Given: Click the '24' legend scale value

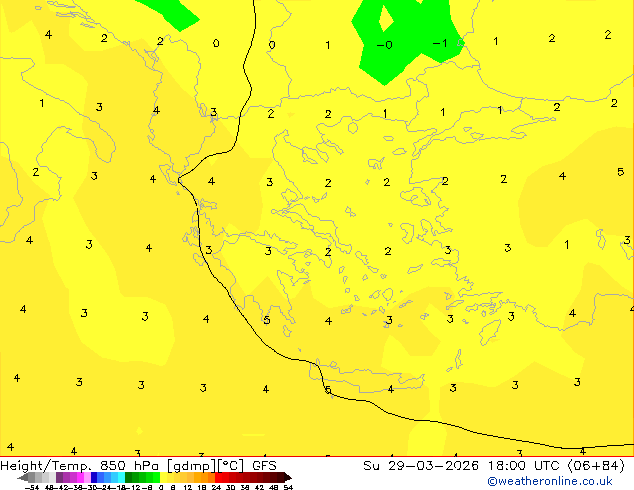Looking at the screenshot, I should click(x=216, y=487).
